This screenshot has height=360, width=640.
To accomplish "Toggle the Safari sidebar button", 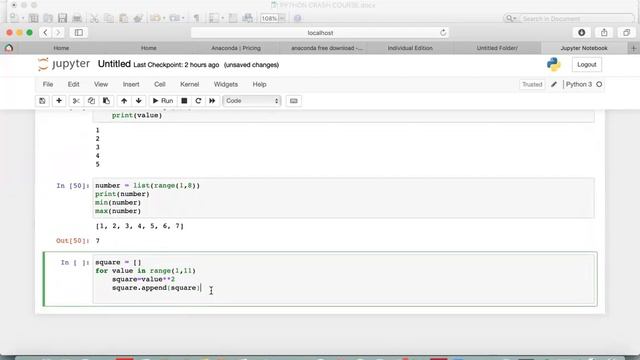I will 79,33.
